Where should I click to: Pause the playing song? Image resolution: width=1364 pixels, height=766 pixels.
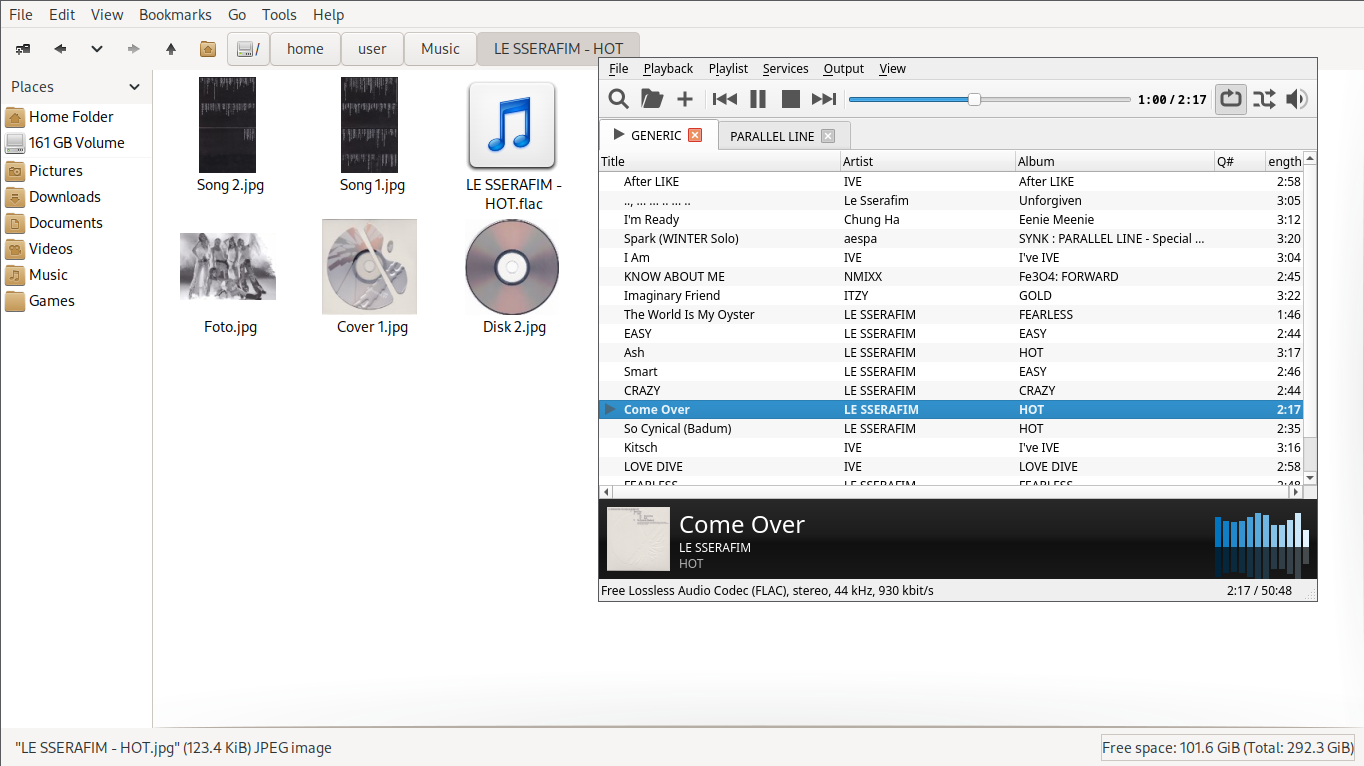758,99
